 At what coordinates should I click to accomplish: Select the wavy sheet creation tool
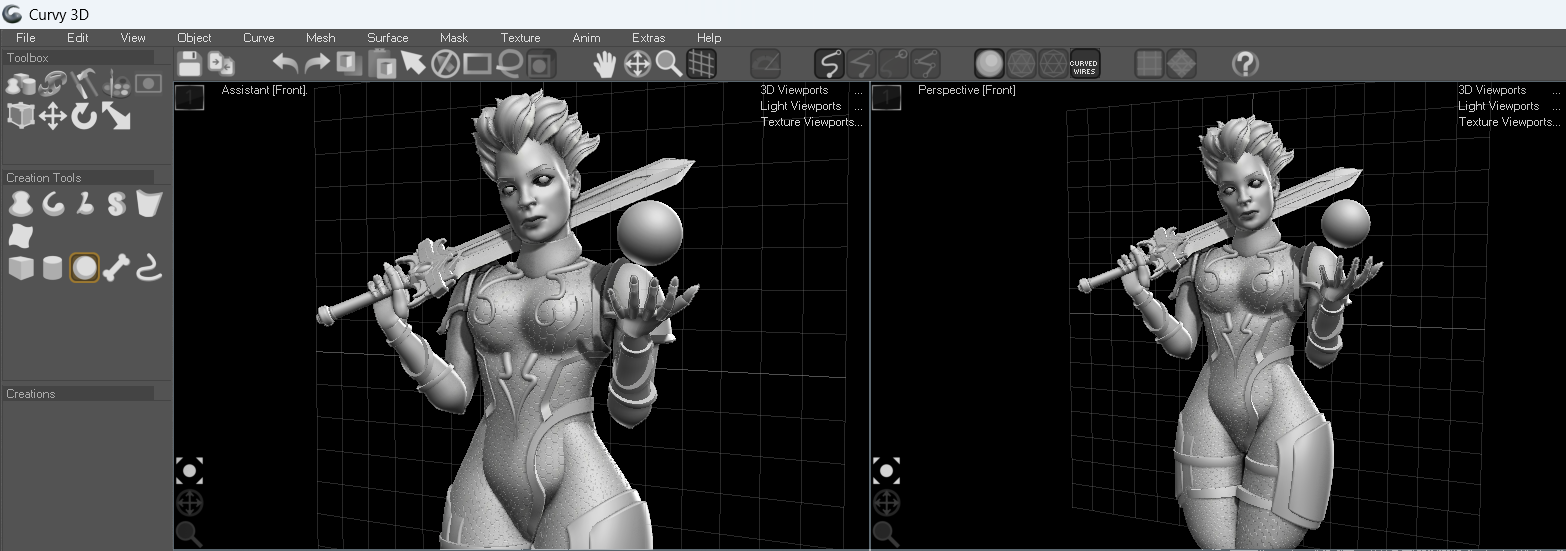click(20, 236)
